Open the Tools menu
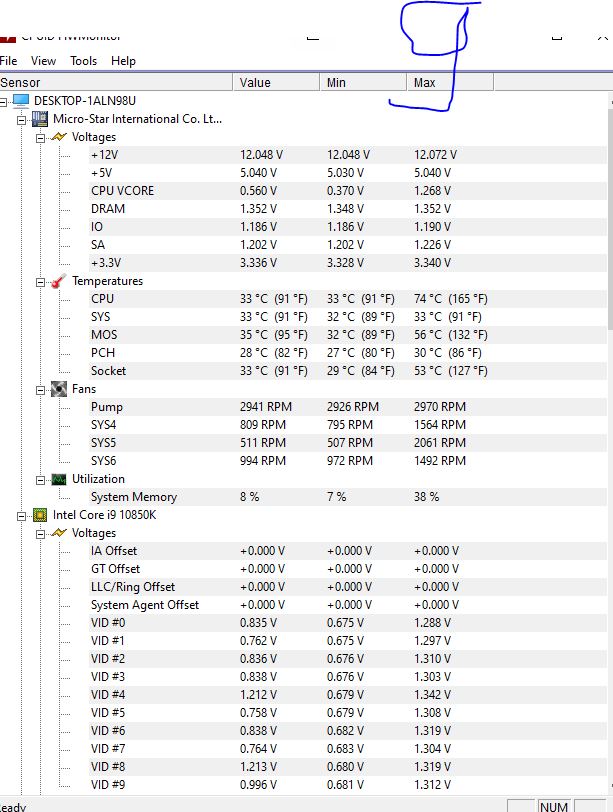Screen dimensions: 613x812 [x=83, y=61]
